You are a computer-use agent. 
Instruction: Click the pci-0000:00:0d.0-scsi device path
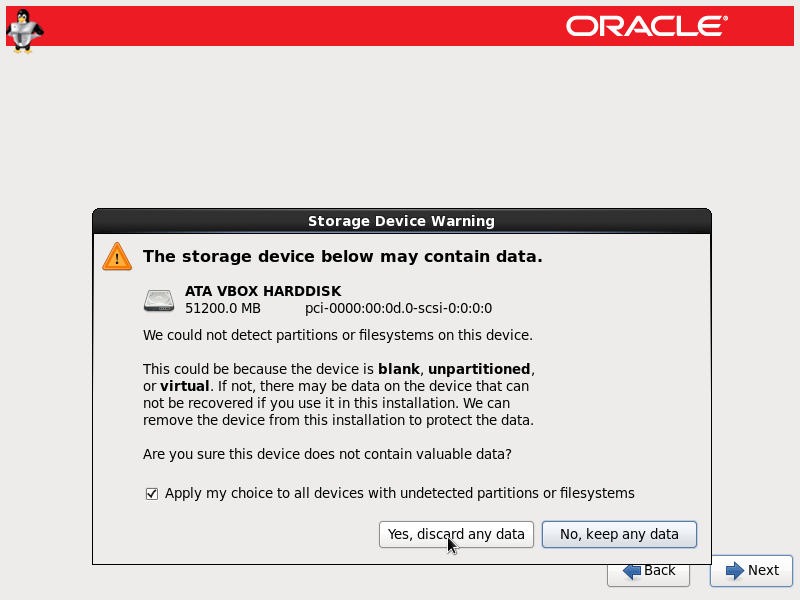coord(398,309)
